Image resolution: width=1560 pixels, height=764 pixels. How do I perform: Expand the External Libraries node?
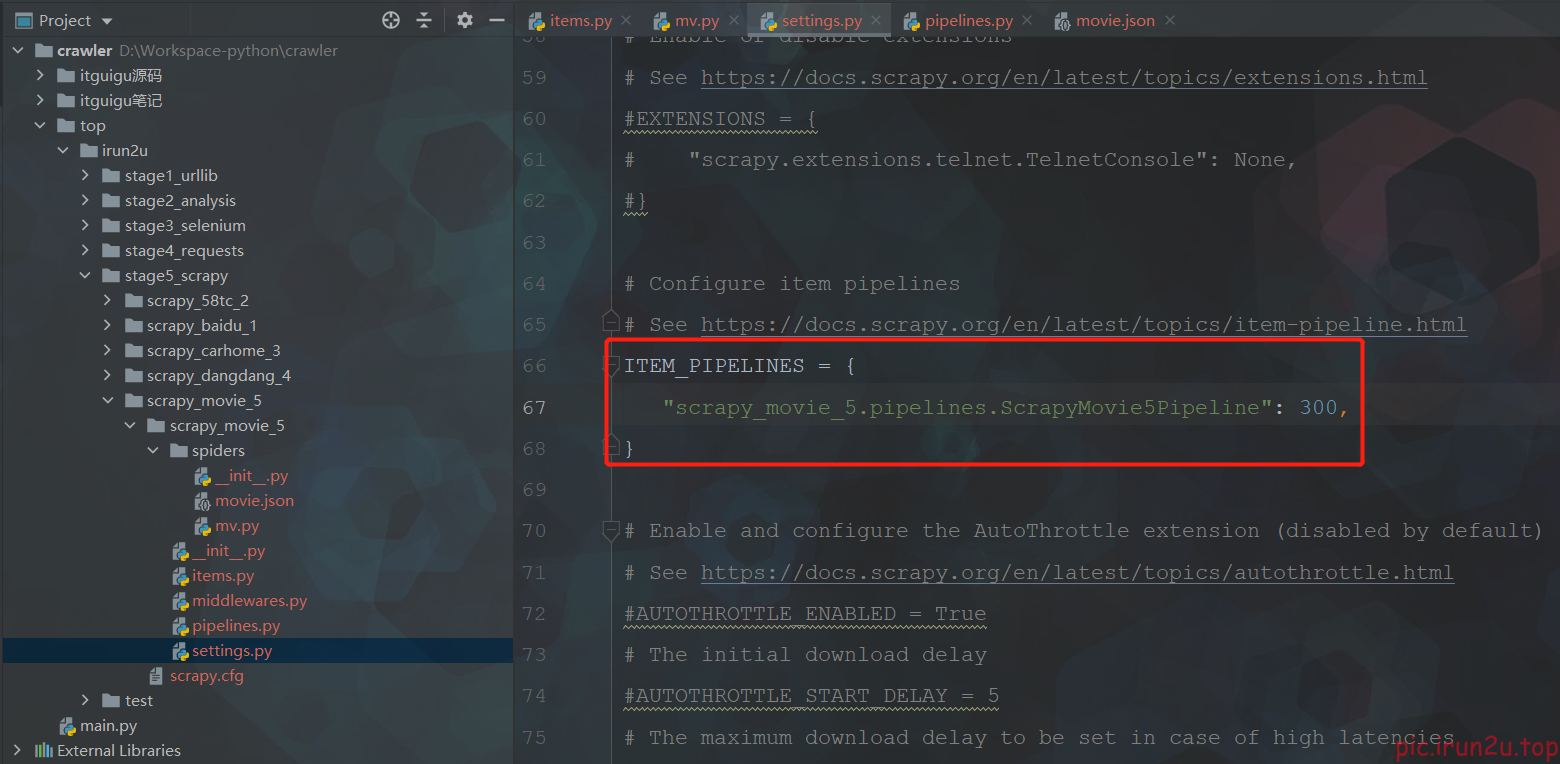pyautogui.click(x=18, y=751)
